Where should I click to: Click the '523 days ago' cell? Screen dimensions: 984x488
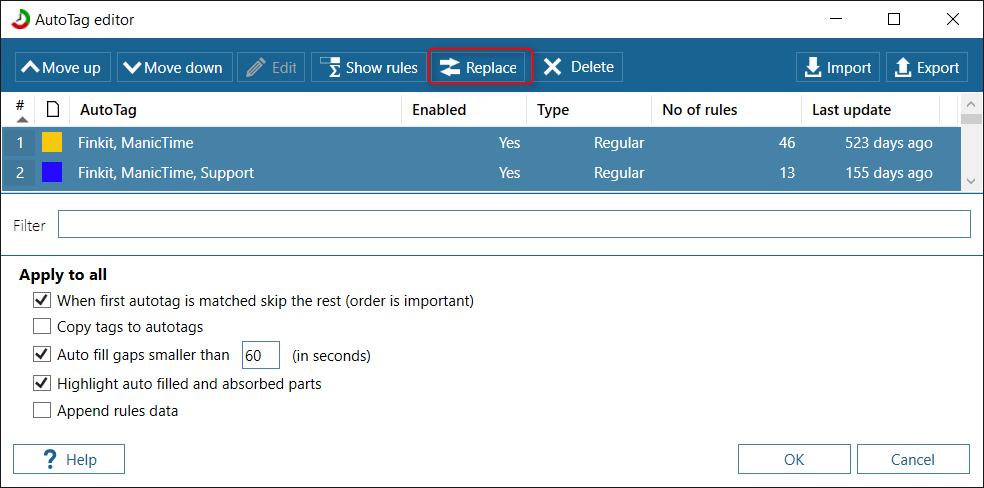pyautogui.click(x=888, y=143)
